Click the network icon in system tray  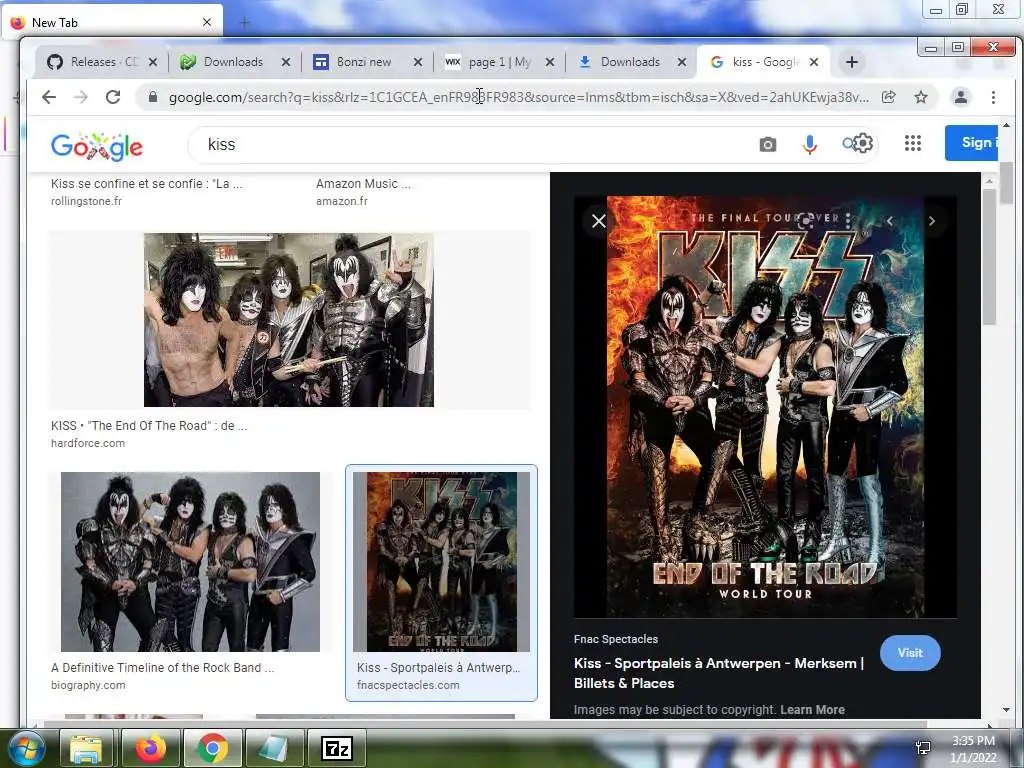click(923, 748)
